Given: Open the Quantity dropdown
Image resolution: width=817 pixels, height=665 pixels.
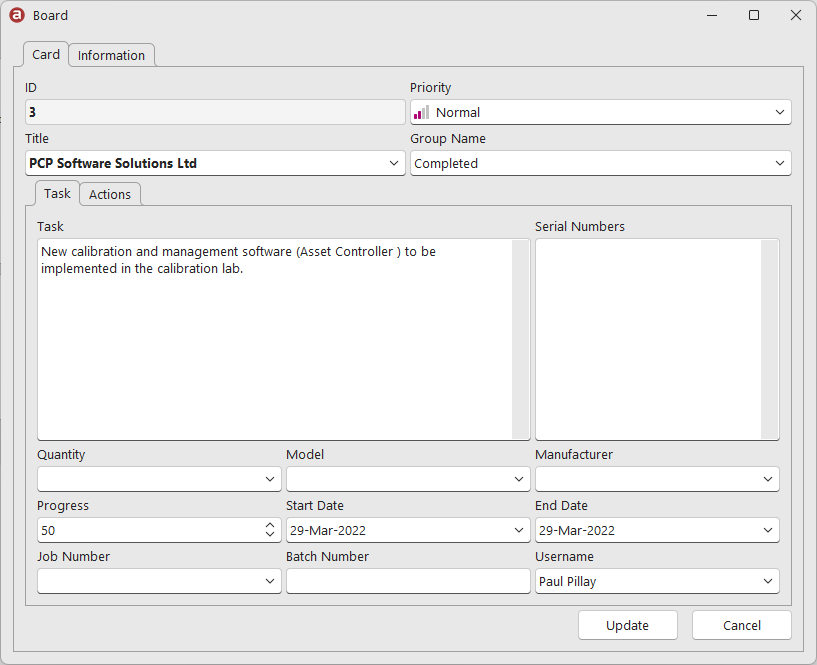Looking at the screenshot, I should coord(269,479).
